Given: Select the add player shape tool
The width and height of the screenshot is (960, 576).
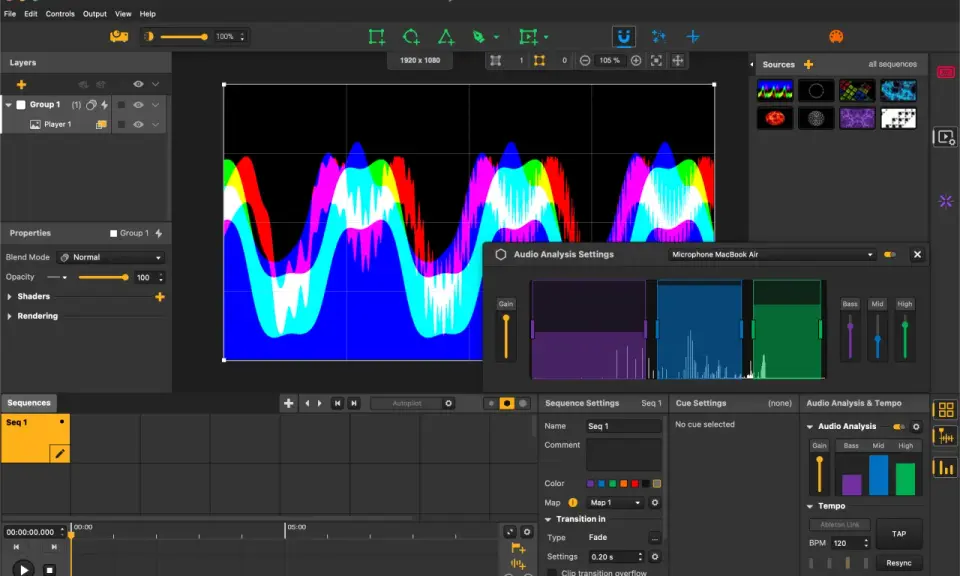Looking at the screenshot, I should [x=528, y=37].
